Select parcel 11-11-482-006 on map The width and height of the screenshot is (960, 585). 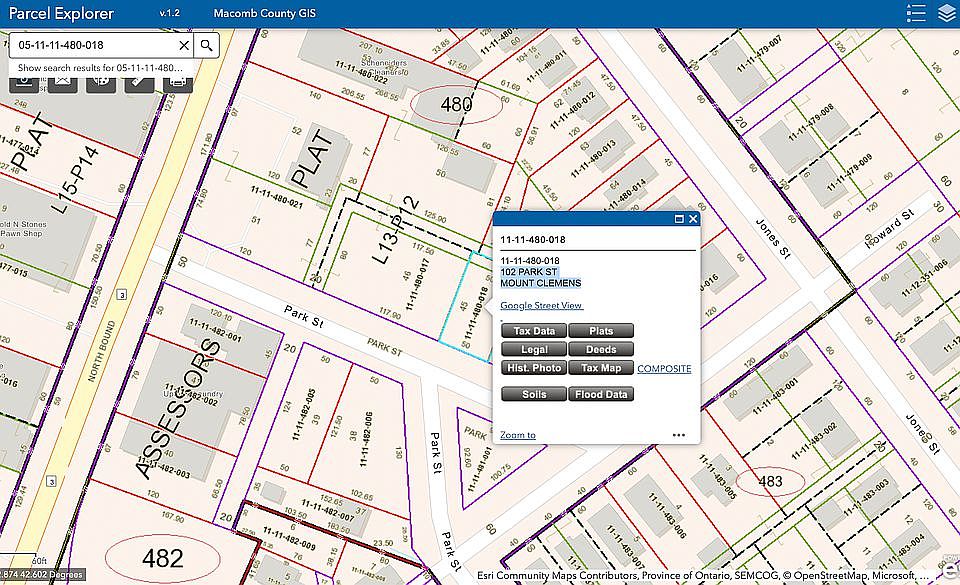pyautogui.click(x=368, y=439)
